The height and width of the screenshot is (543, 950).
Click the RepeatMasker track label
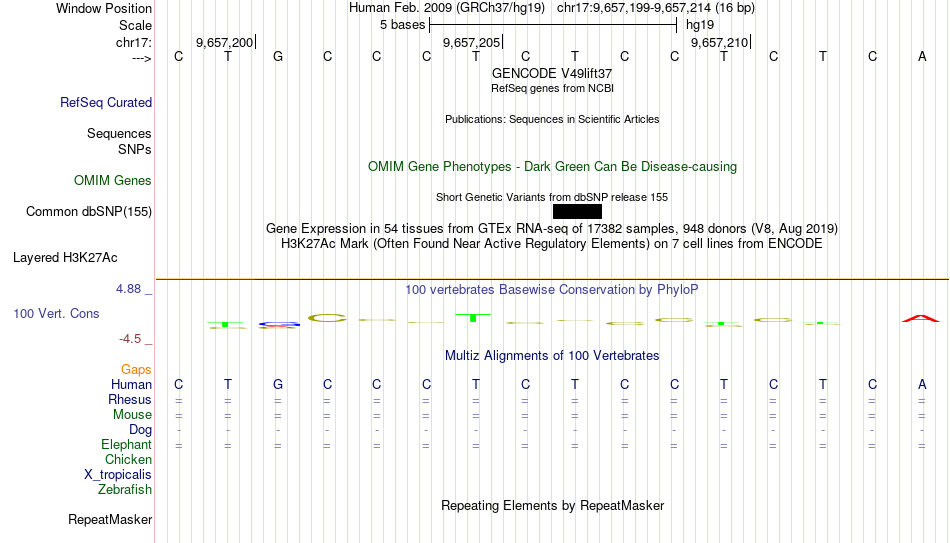(110, 519)
